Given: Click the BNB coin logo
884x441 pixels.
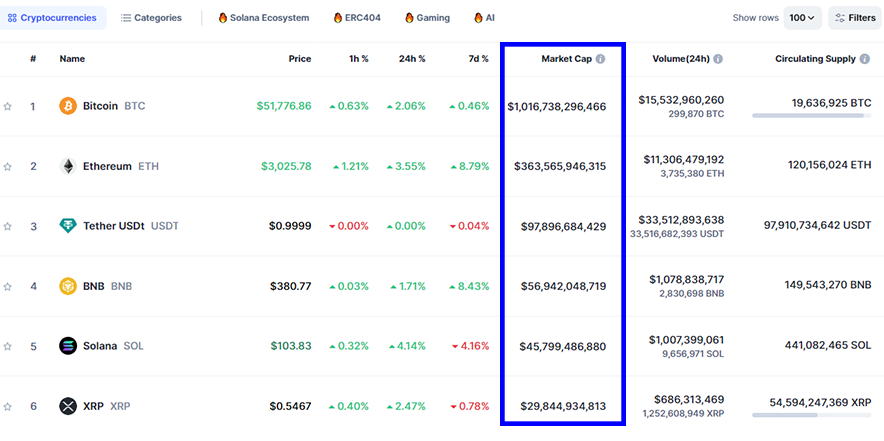Looking at the screenshot, I should 68,286.
